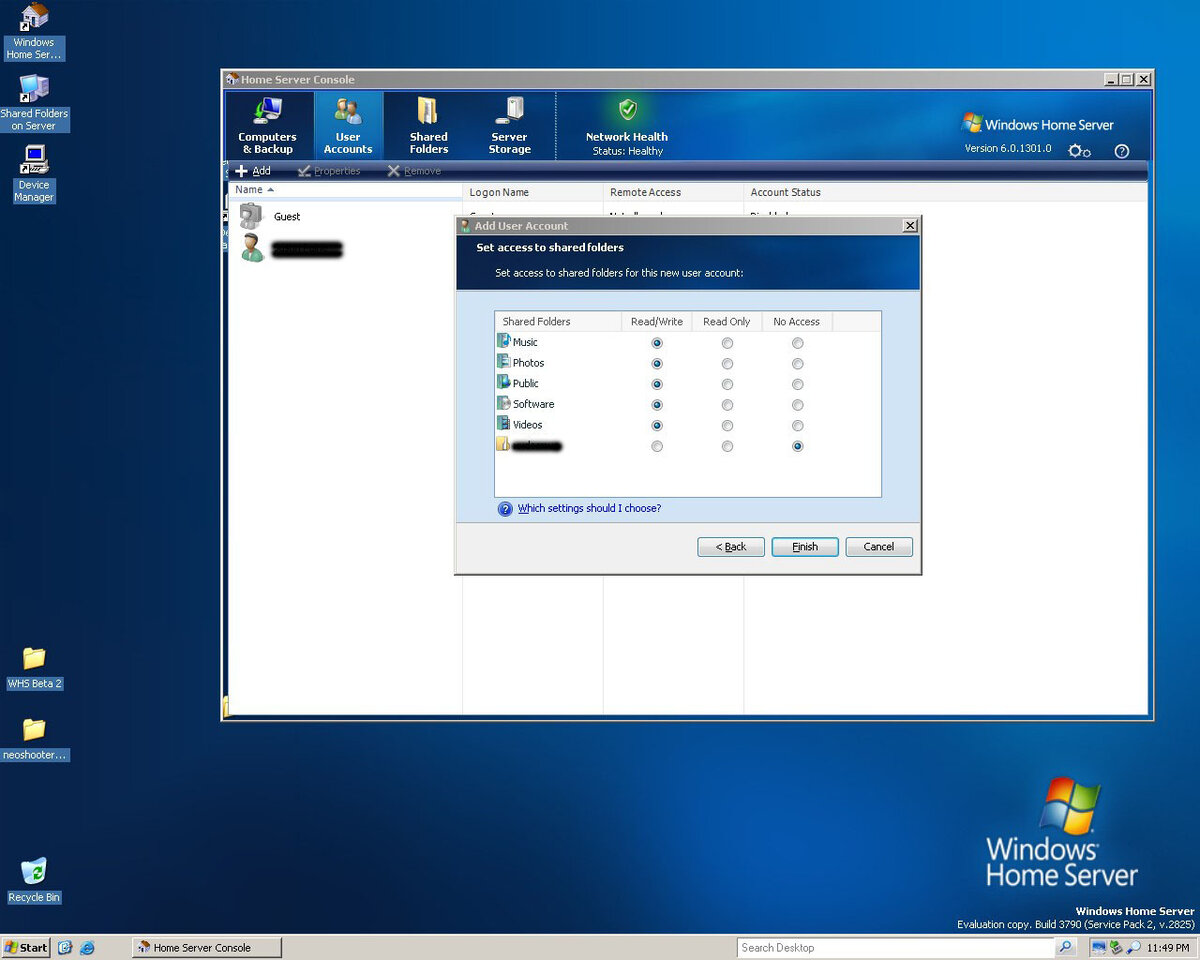1200x960 pixels.
Task: Click the blurred-name folder icon in list
Action: coord(504,445)
